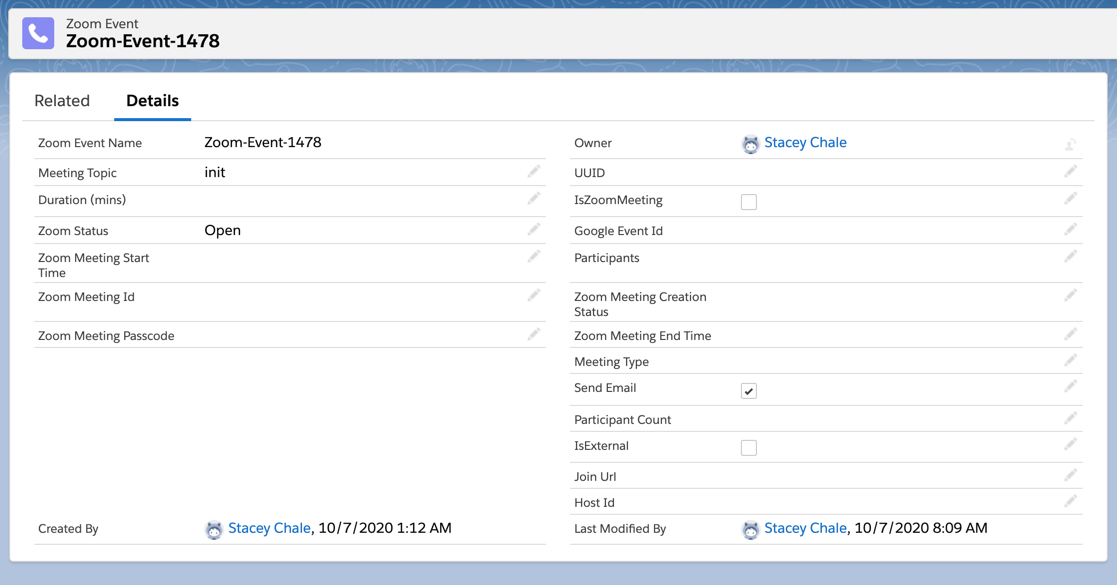Click the modified date 10/7/2020 8:09 AM
The width and height of the screenshot is (1117, 585).
click(x=921, y=528)
